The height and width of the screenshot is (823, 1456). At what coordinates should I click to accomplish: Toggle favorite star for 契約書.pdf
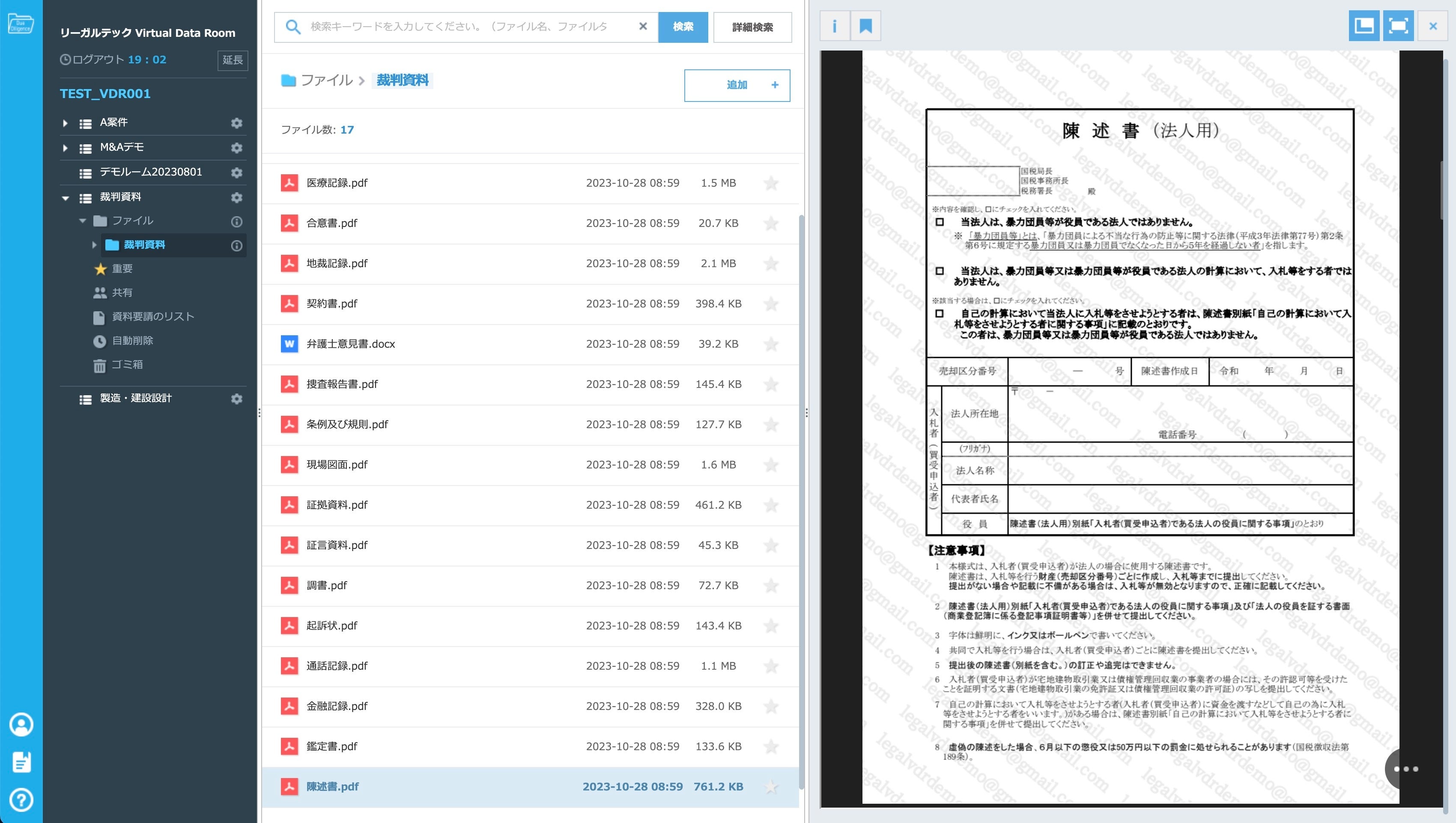tap(771, 304)
